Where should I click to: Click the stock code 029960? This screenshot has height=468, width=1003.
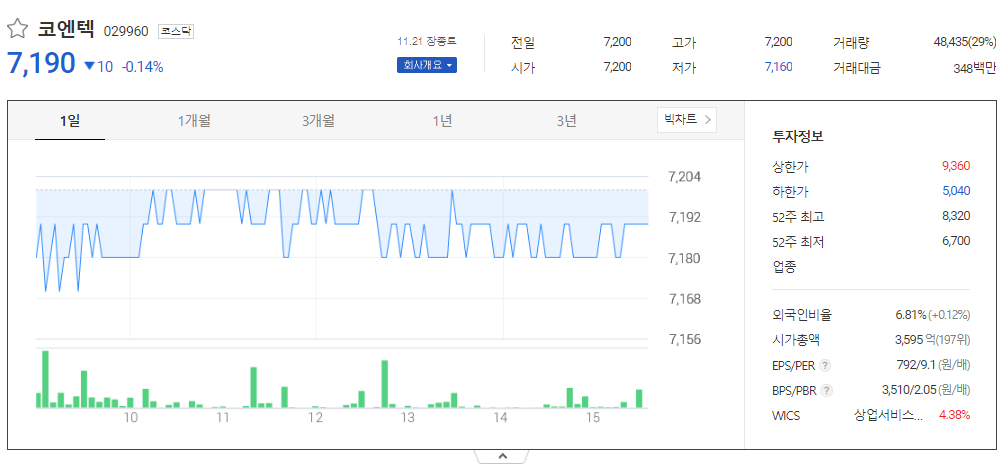[125, 31]
